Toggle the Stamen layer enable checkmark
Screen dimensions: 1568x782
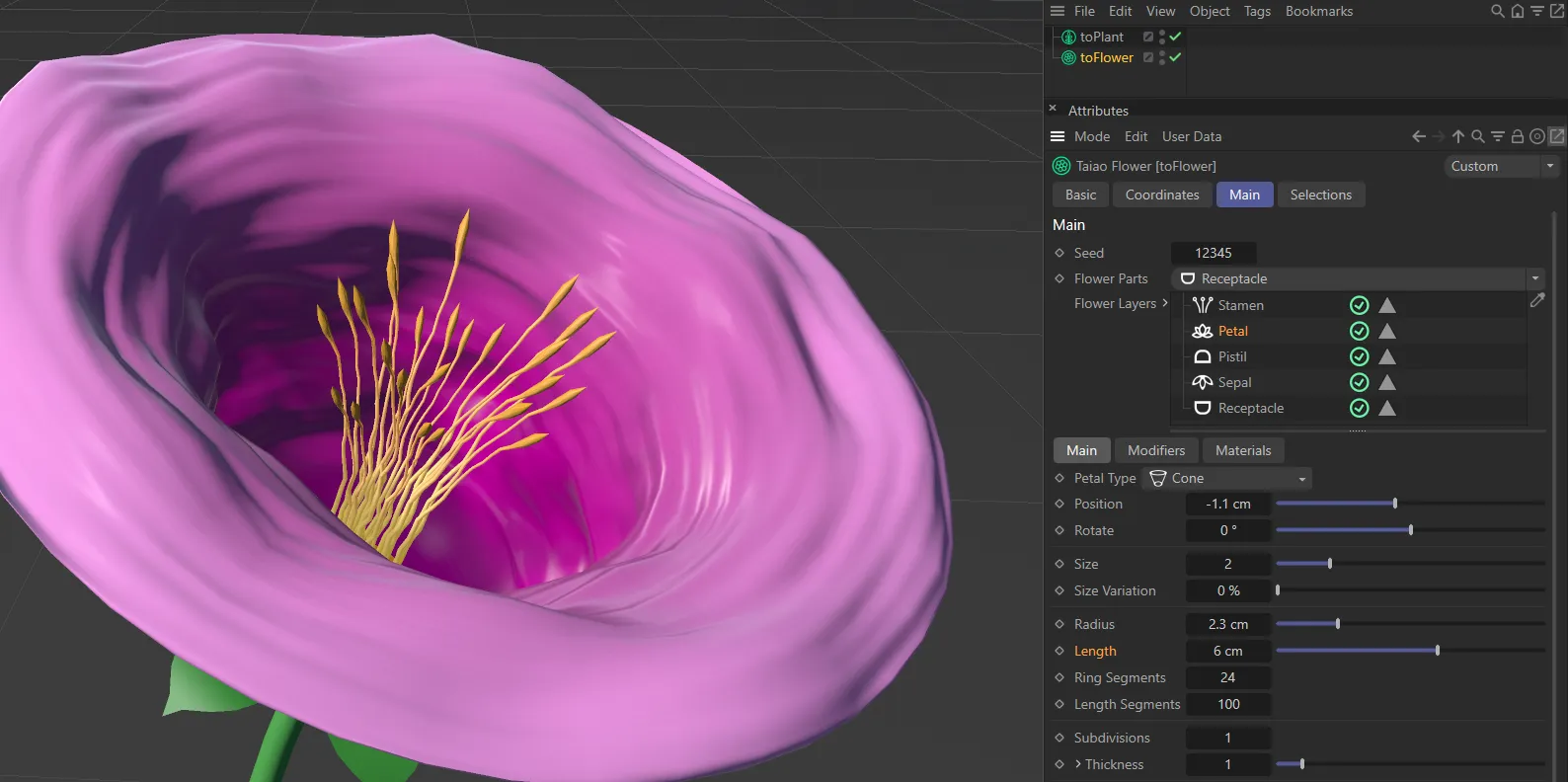coord(1360,305)
